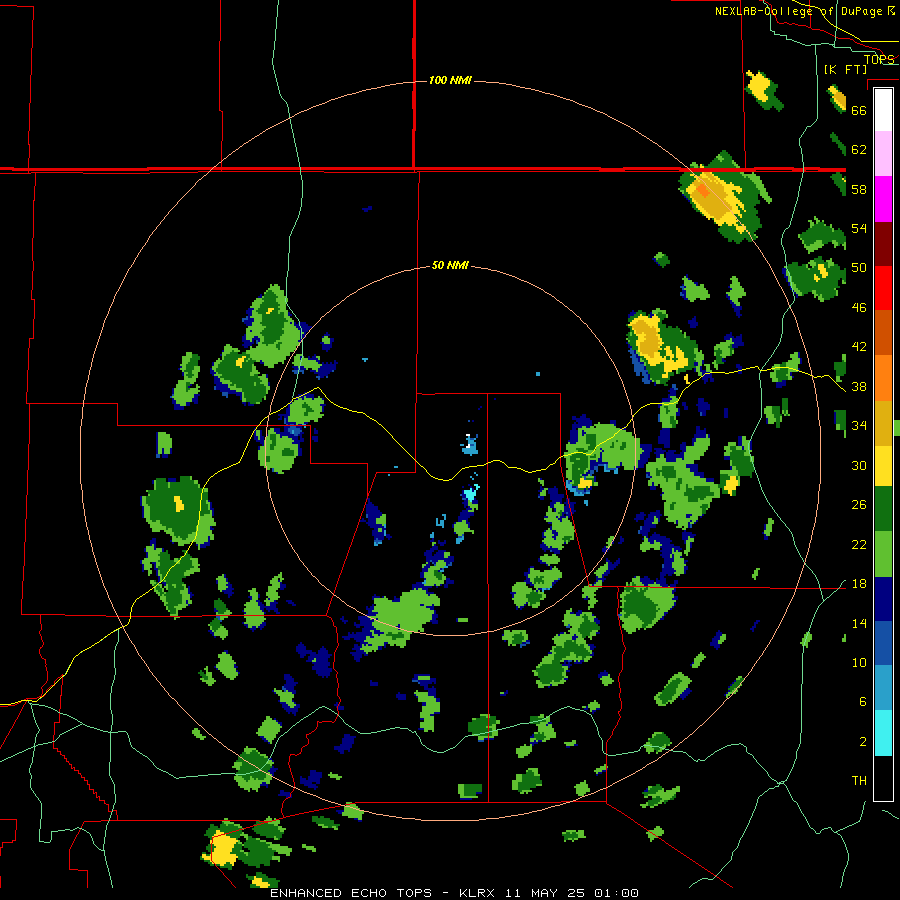Pick the magenta band in the tops legend
The height and width of the screenshot is (900, 900).
tap(883, 199)
